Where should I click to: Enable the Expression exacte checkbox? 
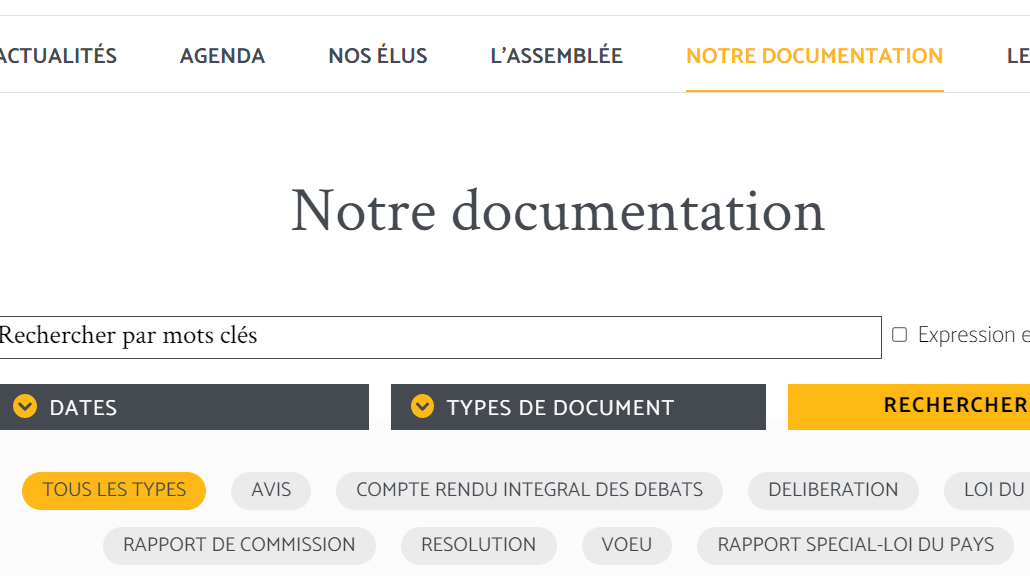[899, 335]
